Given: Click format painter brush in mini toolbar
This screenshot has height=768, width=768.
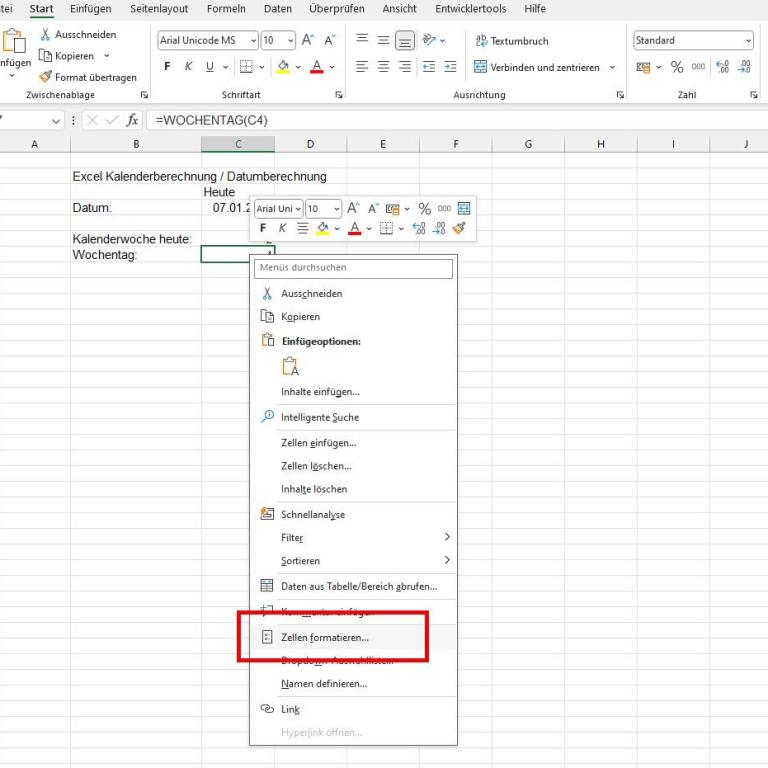Looking at the screenshot, I should coord(459,228).
